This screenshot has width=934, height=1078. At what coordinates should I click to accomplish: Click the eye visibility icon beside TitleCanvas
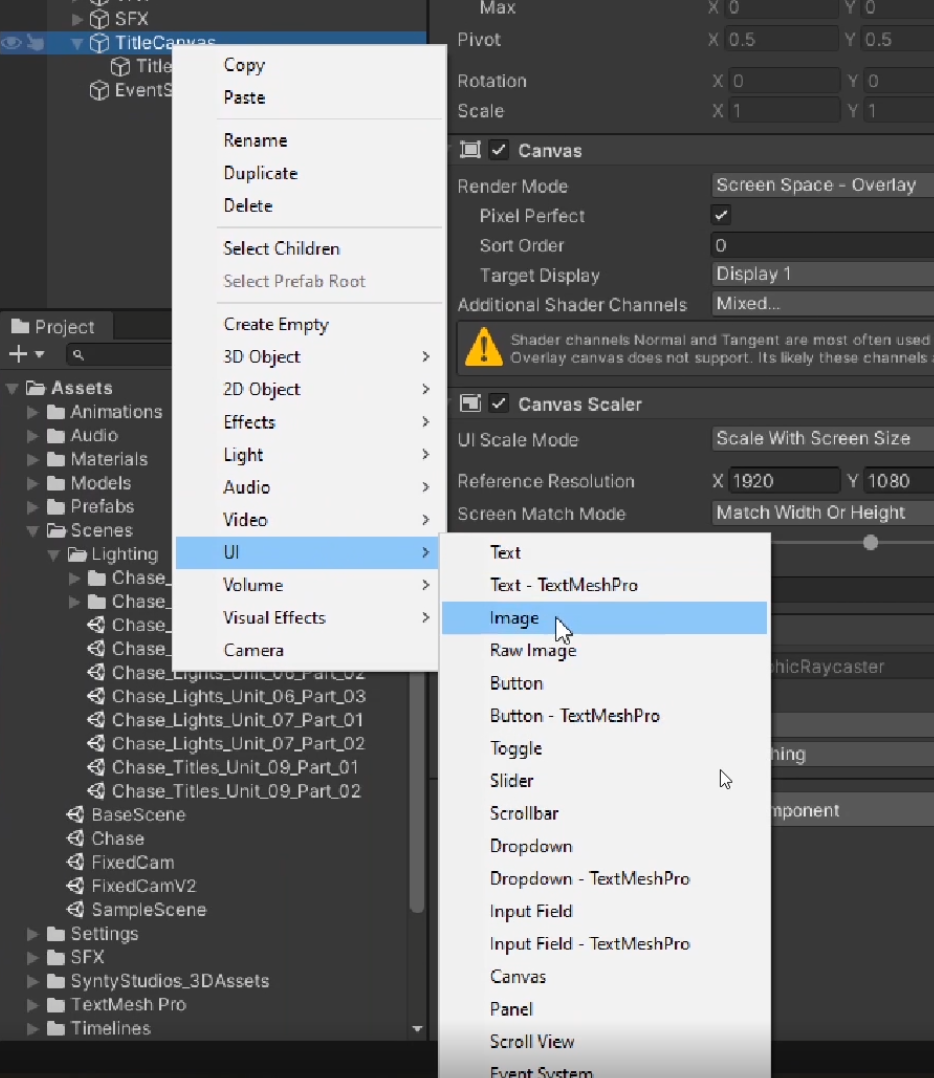point(11,43)
